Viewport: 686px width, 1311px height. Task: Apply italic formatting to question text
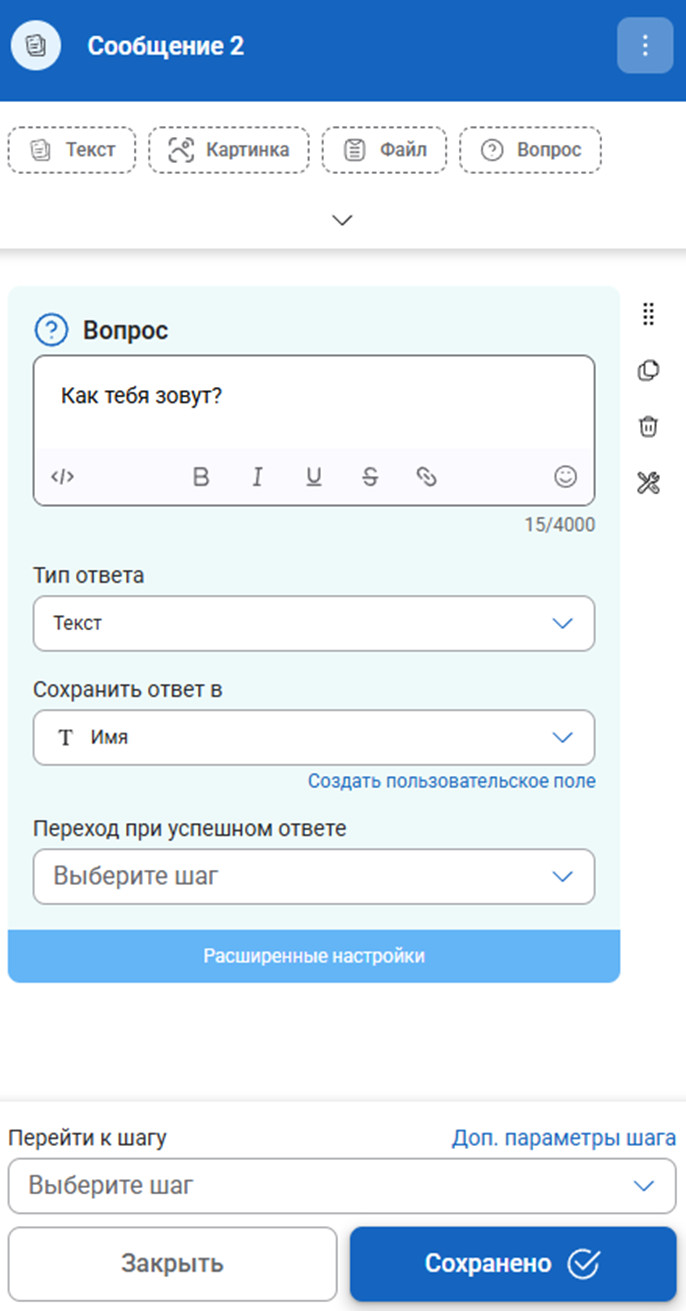pyautogui.click(x=257, y=477)
